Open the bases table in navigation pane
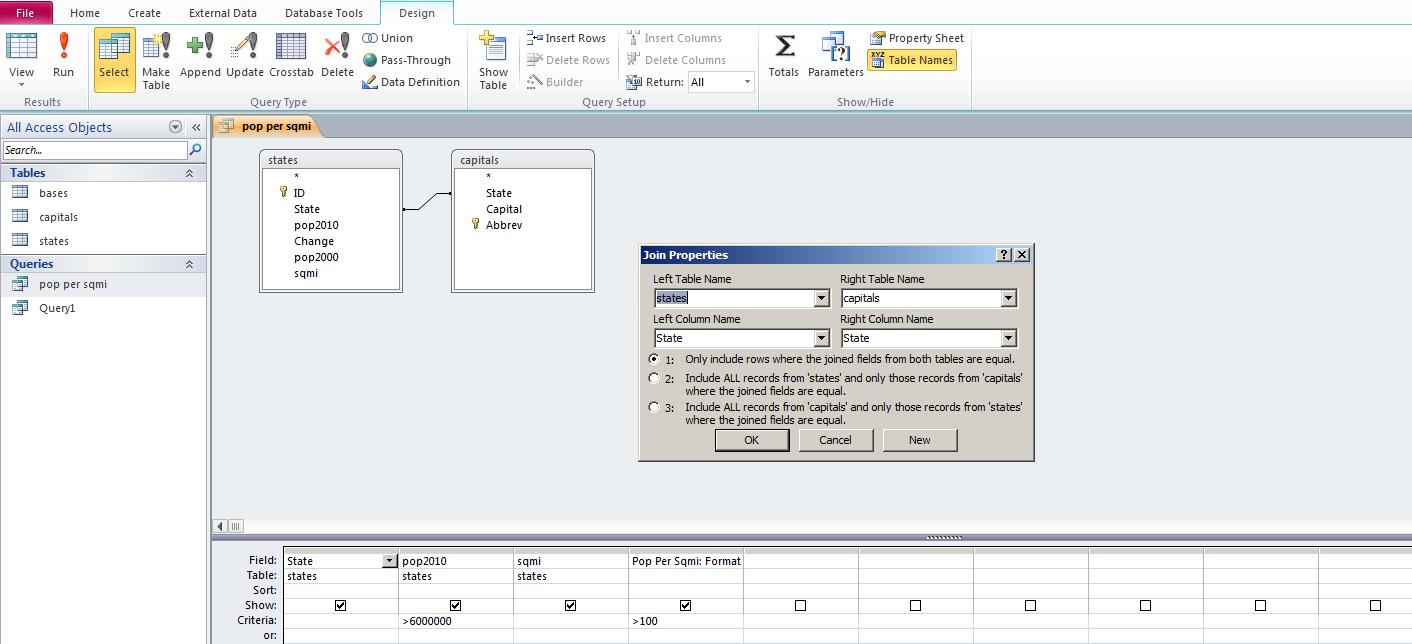 coord(54,193)
